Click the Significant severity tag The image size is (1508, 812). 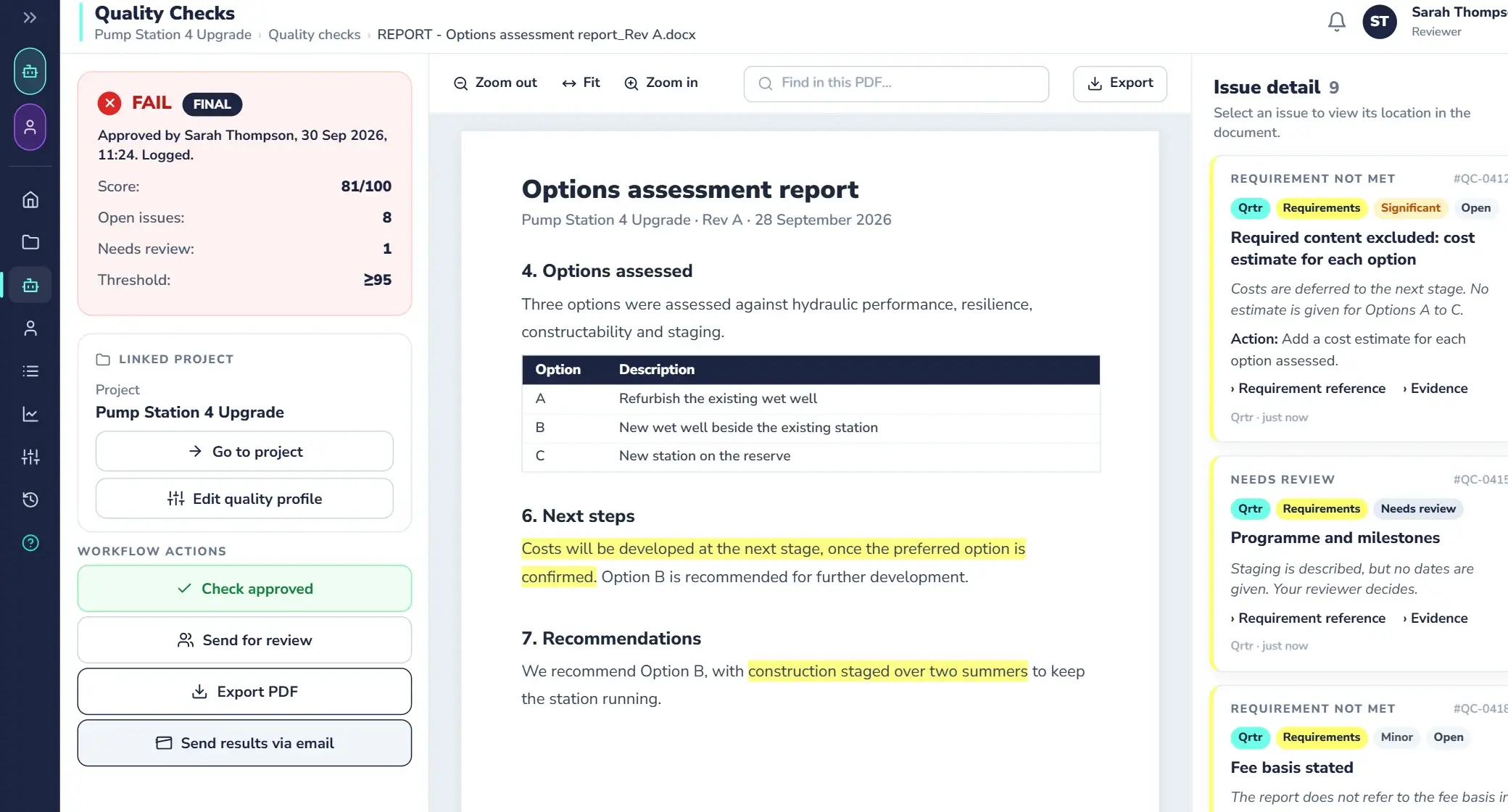[x=1410, y=208]
